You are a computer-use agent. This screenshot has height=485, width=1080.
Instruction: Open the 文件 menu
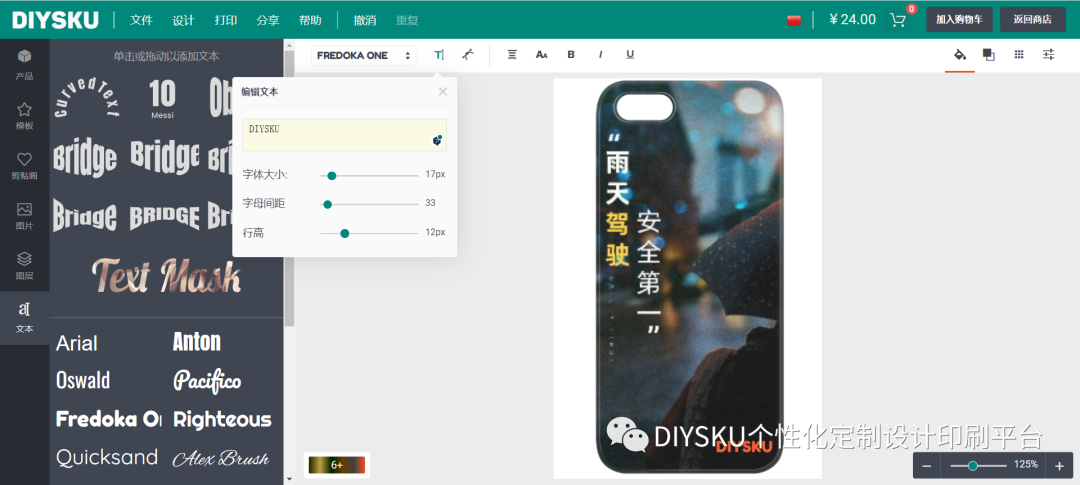tap(141, 20)
